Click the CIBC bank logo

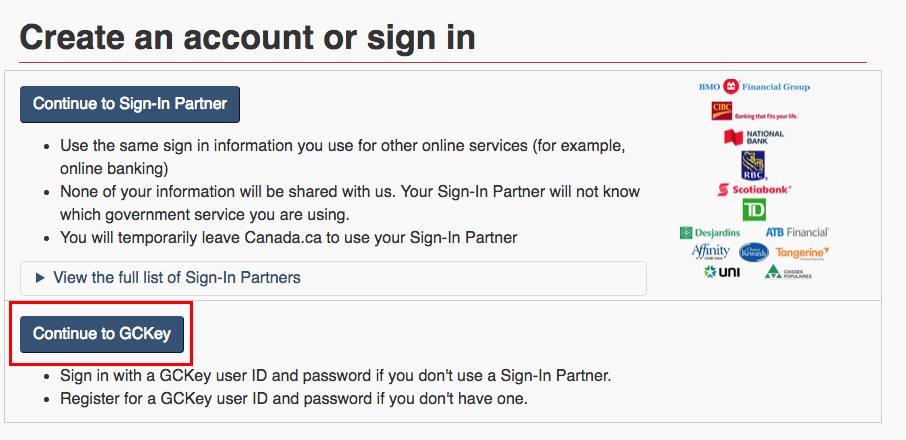tap(752, 111)
